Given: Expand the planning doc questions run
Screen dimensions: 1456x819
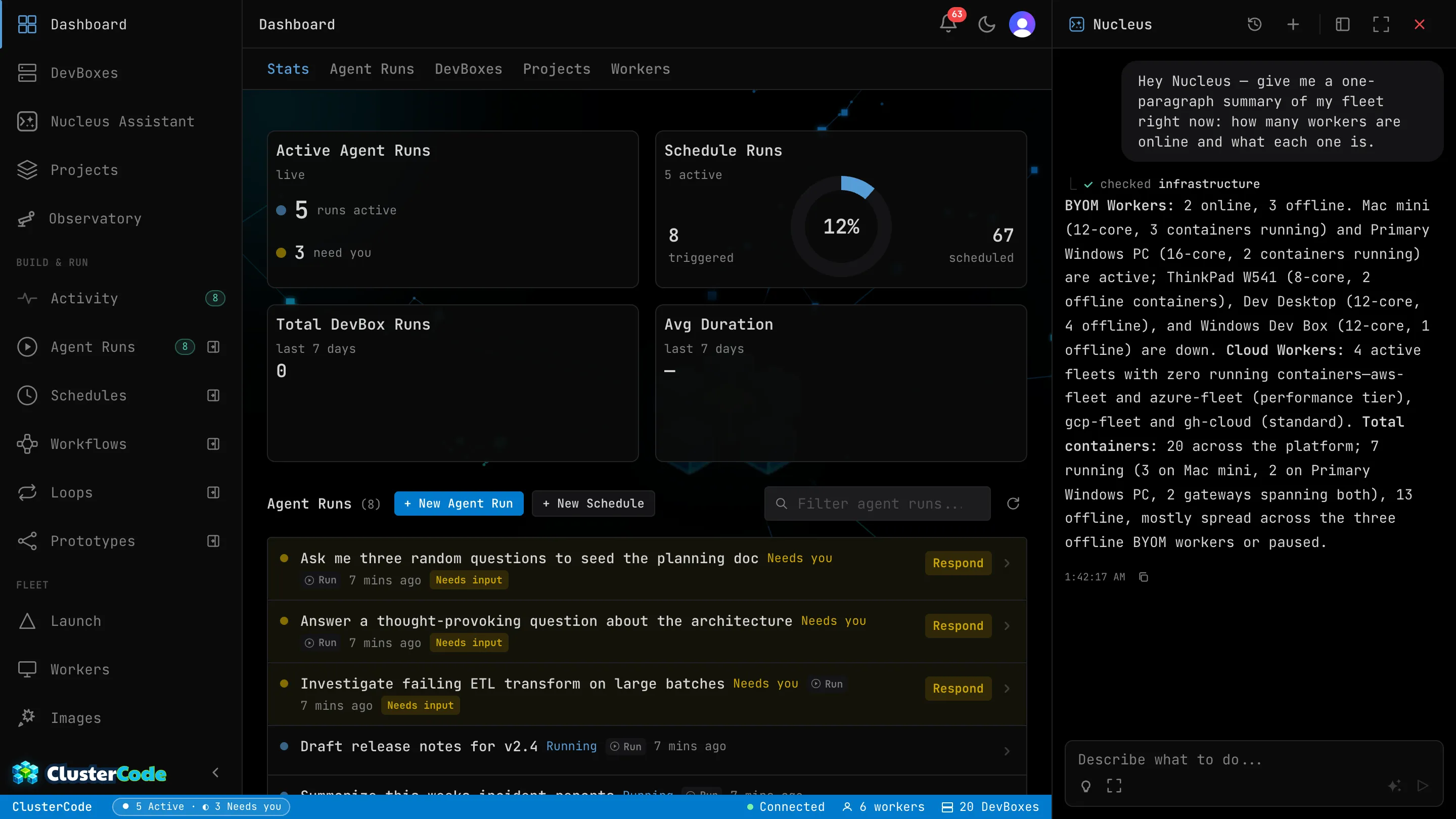Looking at the screenshot, I should point(1007,564).
